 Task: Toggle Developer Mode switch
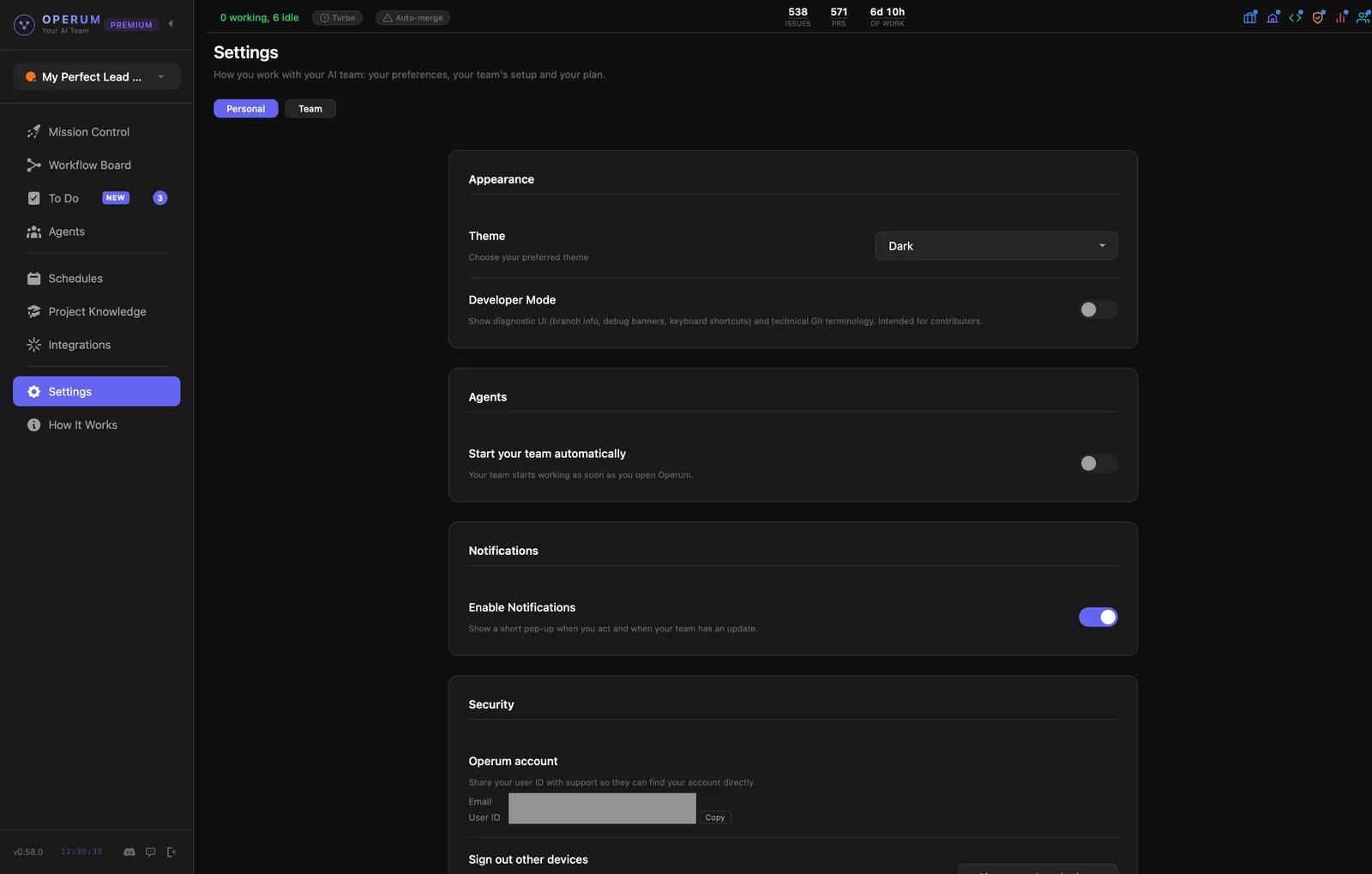click(1098, 310)
